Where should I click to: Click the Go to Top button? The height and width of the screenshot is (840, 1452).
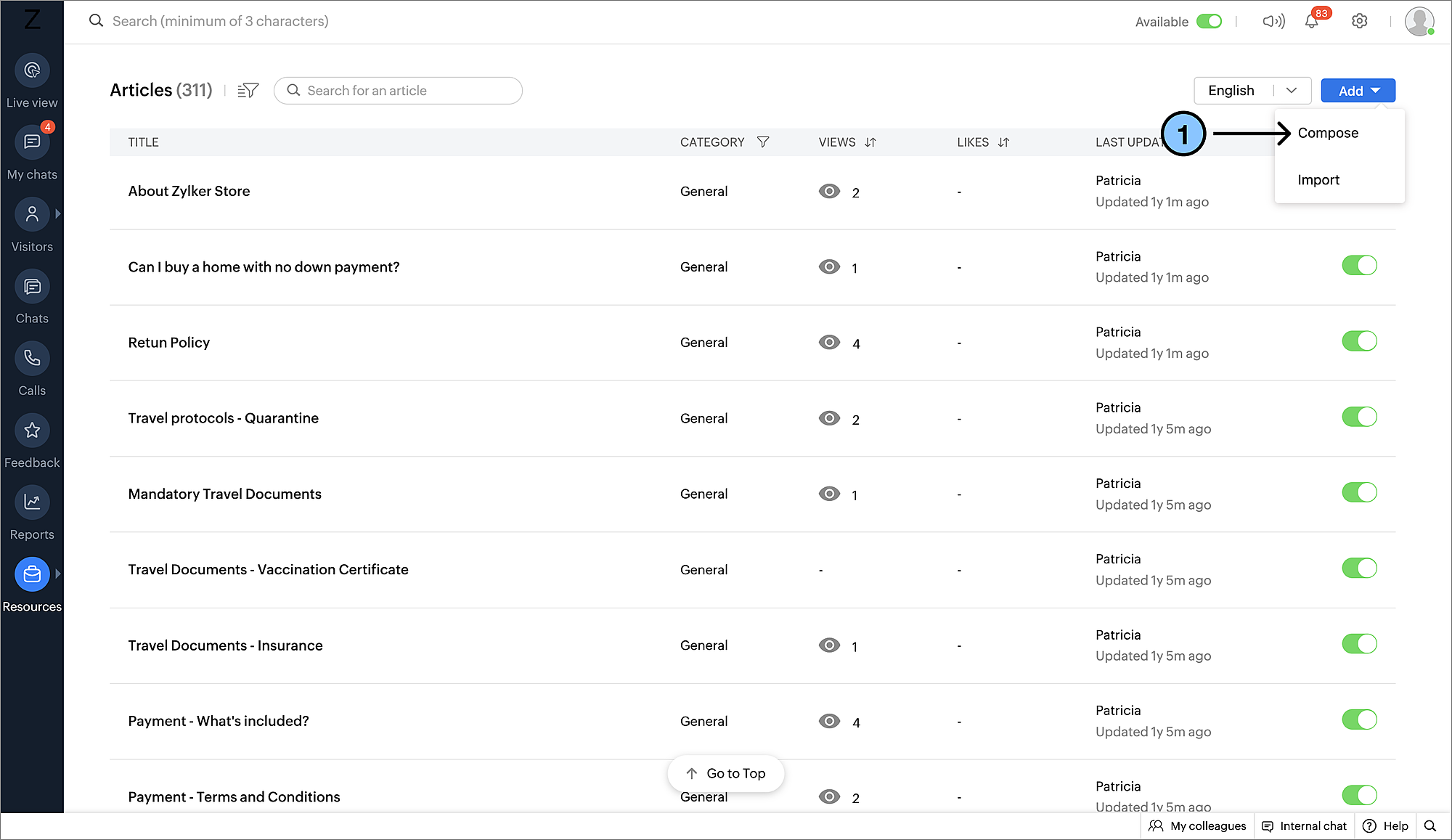click(x=726, y=774)
